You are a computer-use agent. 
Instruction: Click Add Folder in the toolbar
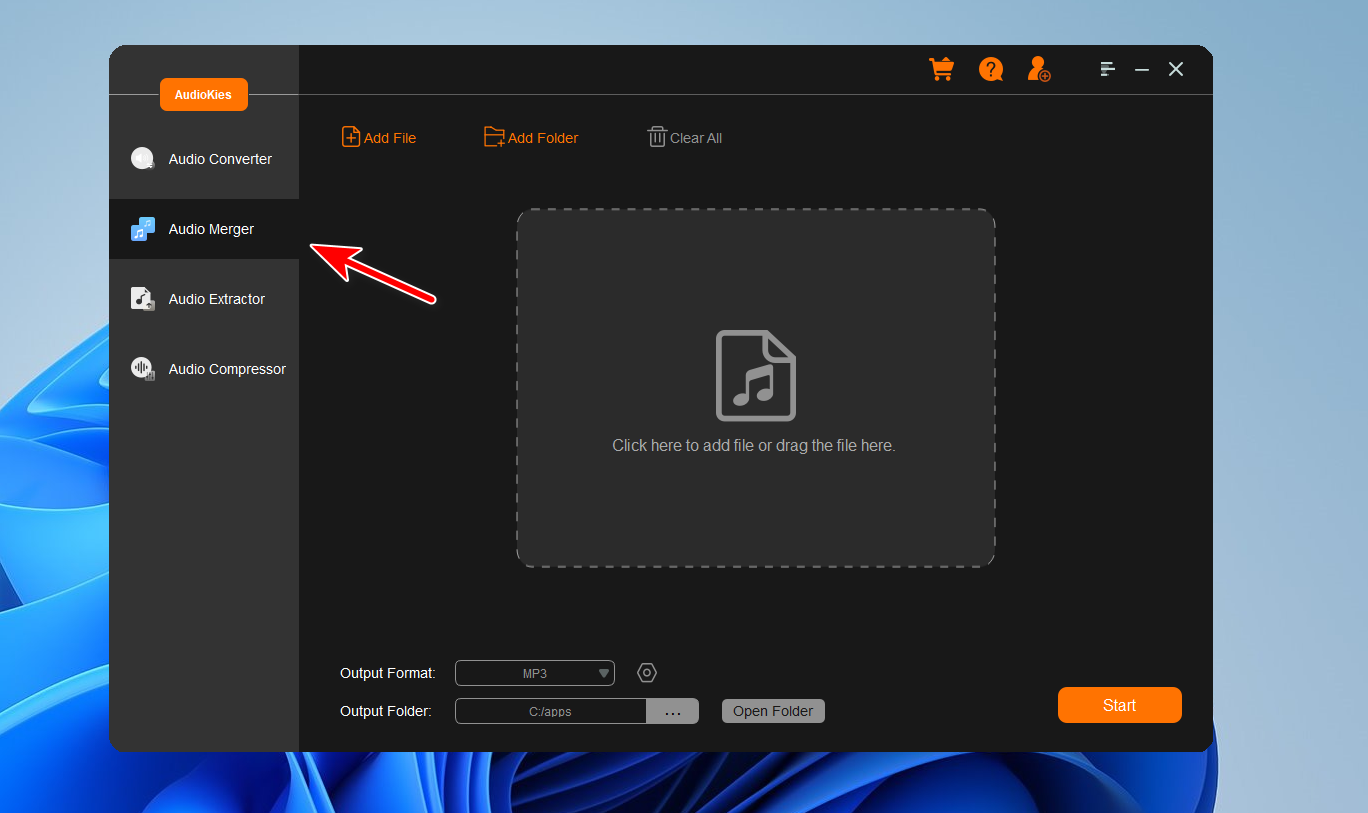531,138
